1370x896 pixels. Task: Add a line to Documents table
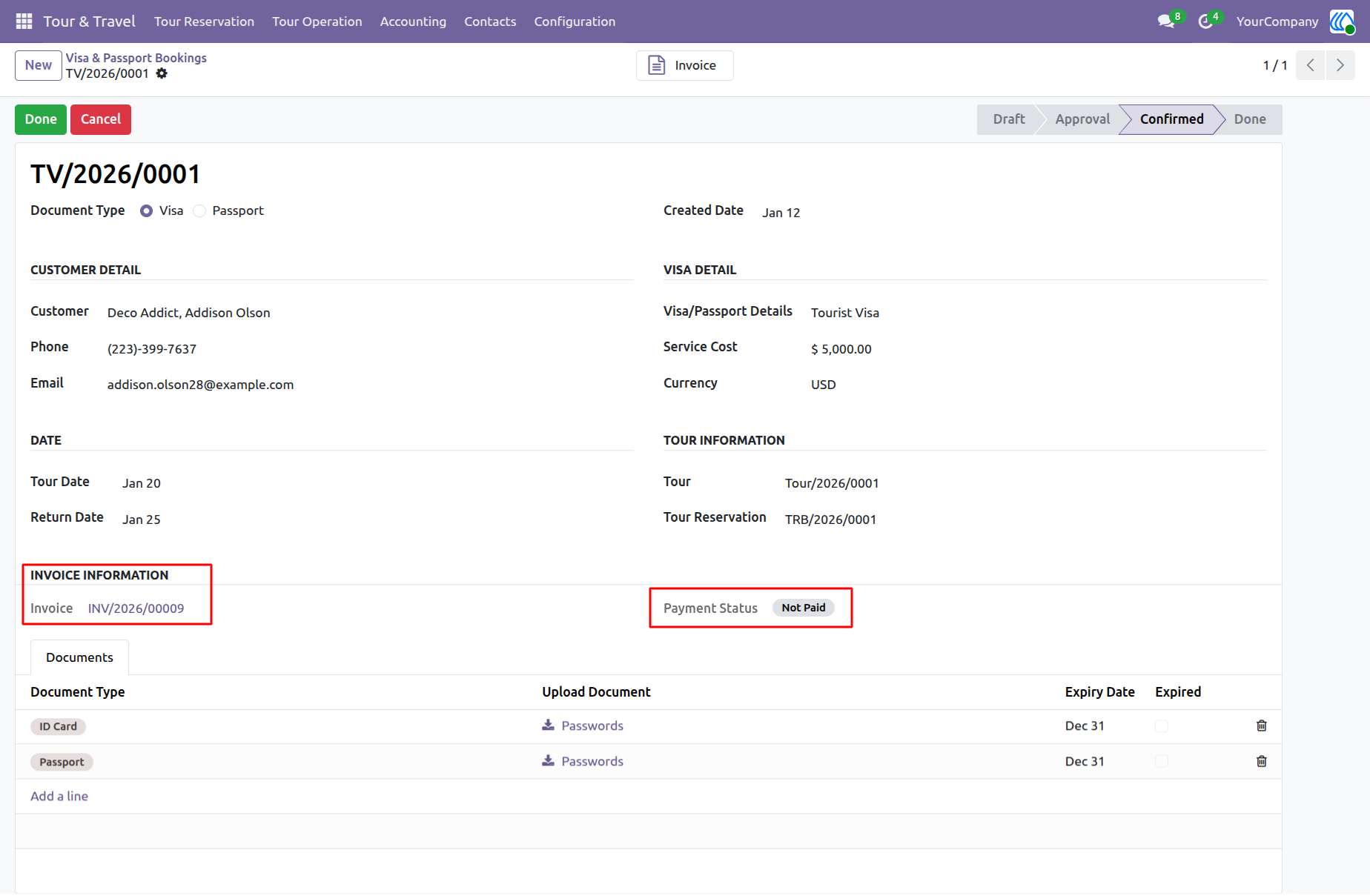click(59, 796)
